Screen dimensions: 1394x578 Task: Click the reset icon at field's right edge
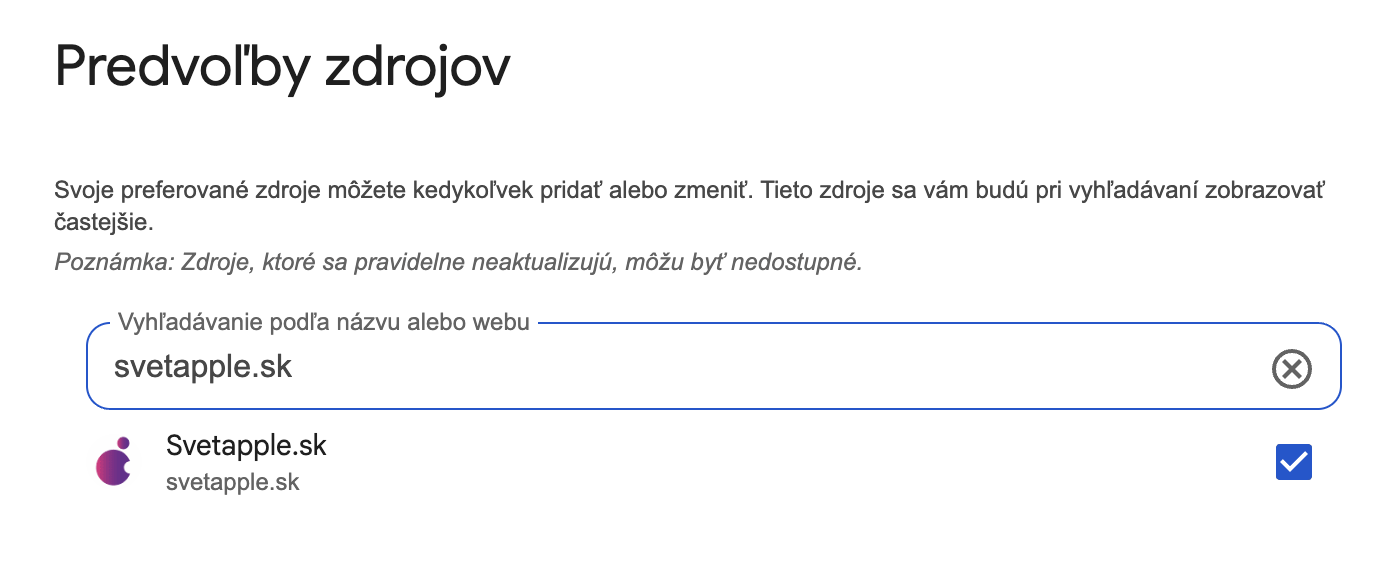[1291, 367]
